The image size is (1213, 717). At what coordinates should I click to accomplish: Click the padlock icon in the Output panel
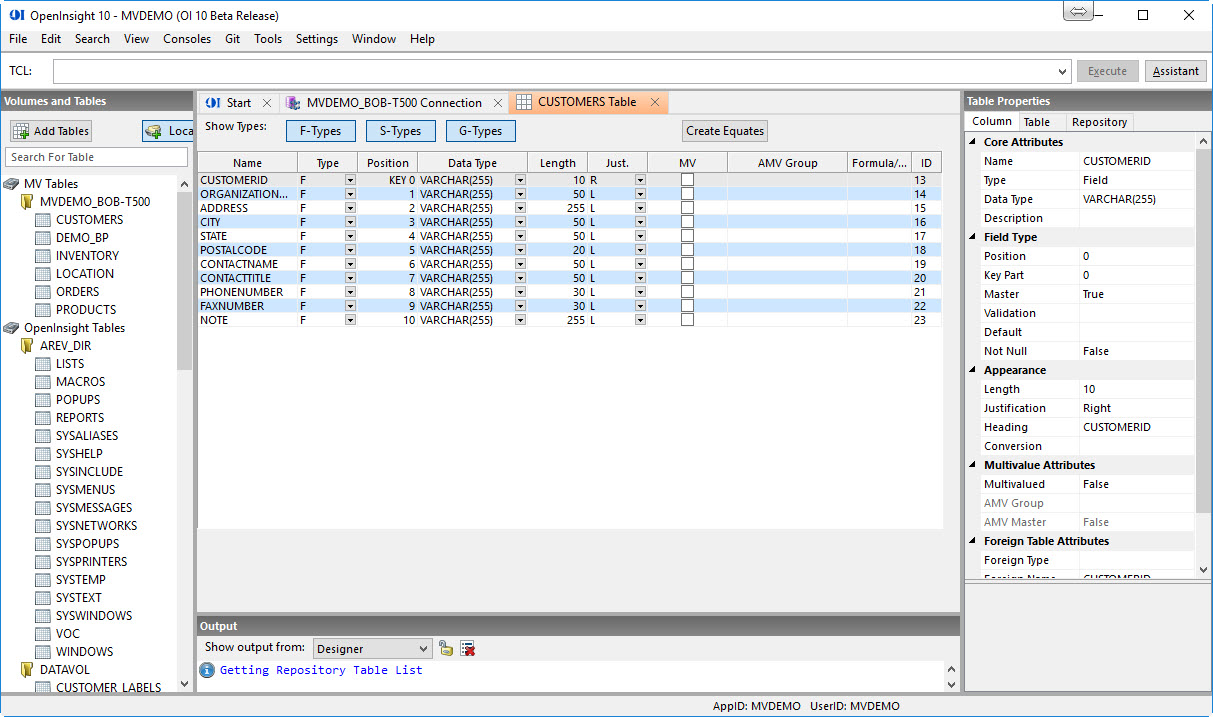click(446, 648)
